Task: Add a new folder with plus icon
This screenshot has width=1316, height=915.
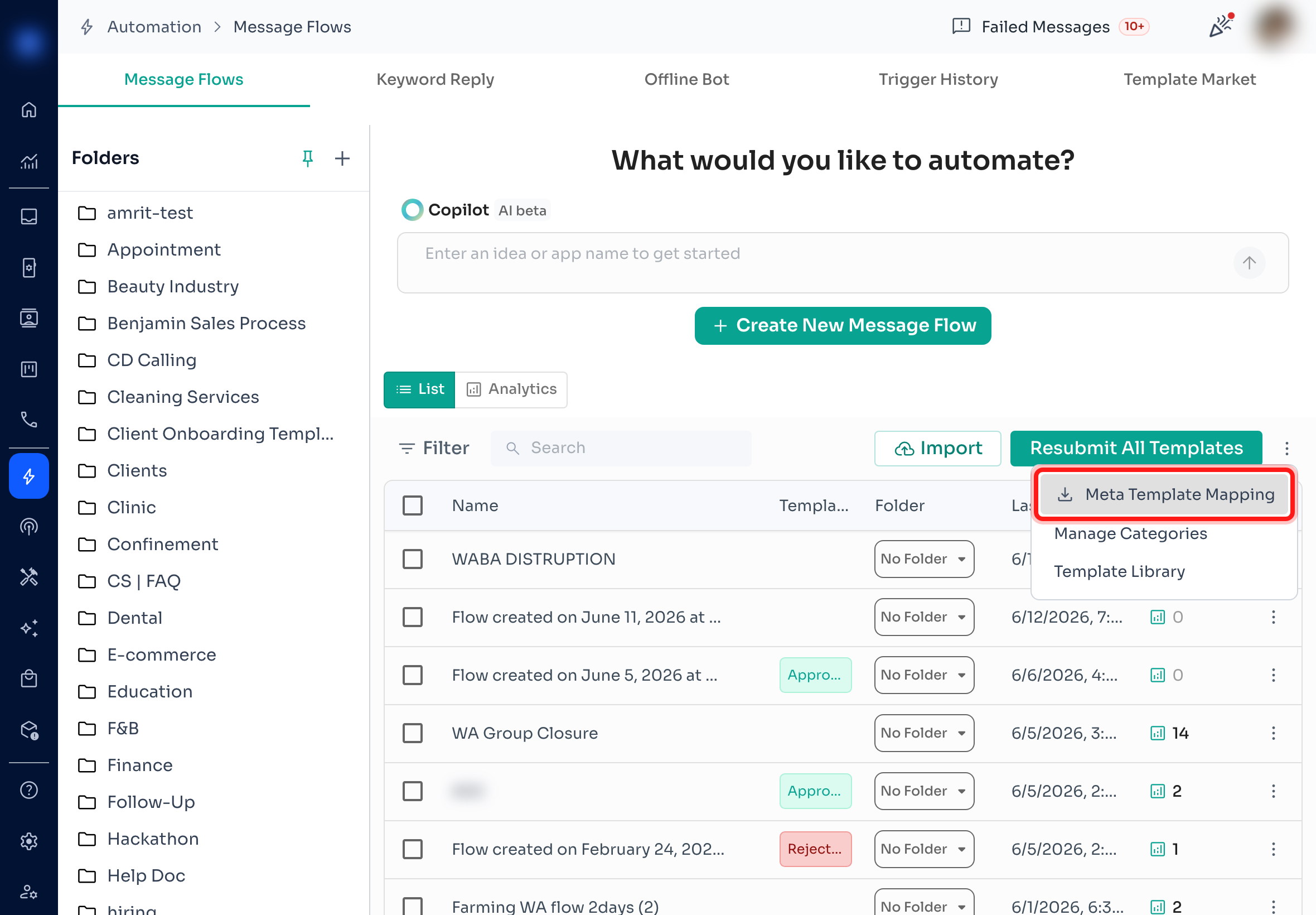Action: pyautogui.click(x=342, y=158)
